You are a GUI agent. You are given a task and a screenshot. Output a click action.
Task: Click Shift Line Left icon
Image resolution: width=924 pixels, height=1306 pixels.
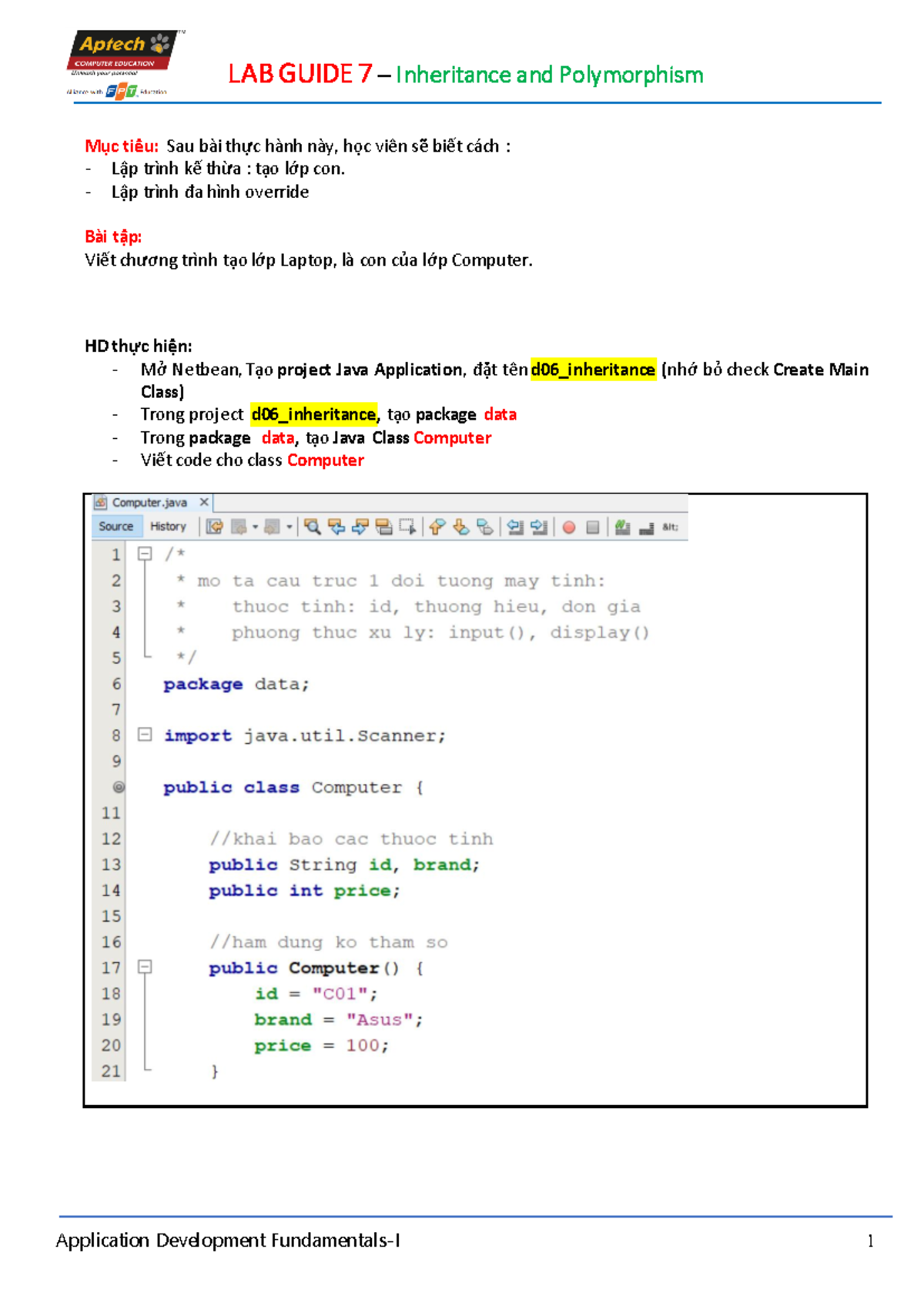515,527
